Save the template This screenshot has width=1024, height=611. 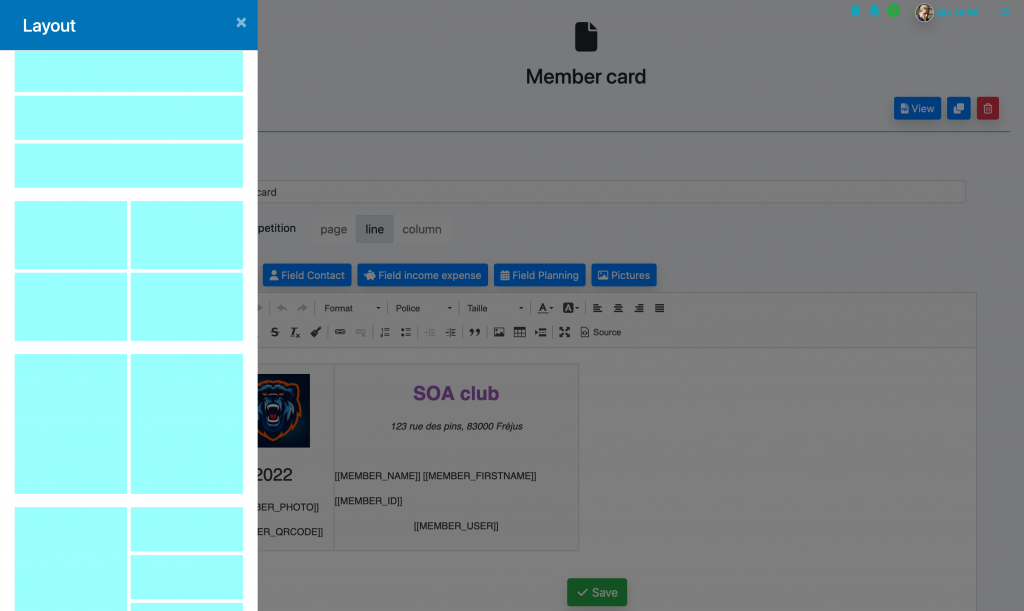597,592
